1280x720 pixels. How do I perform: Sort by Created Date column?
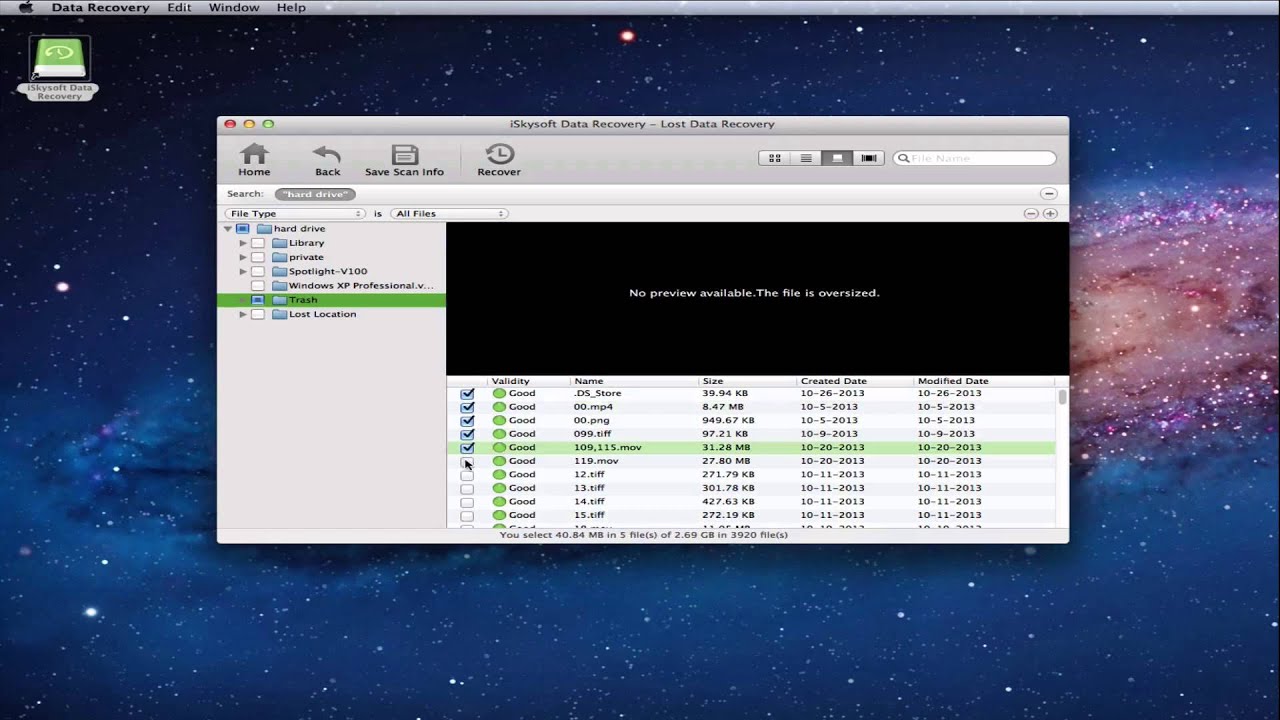point(855,381)
